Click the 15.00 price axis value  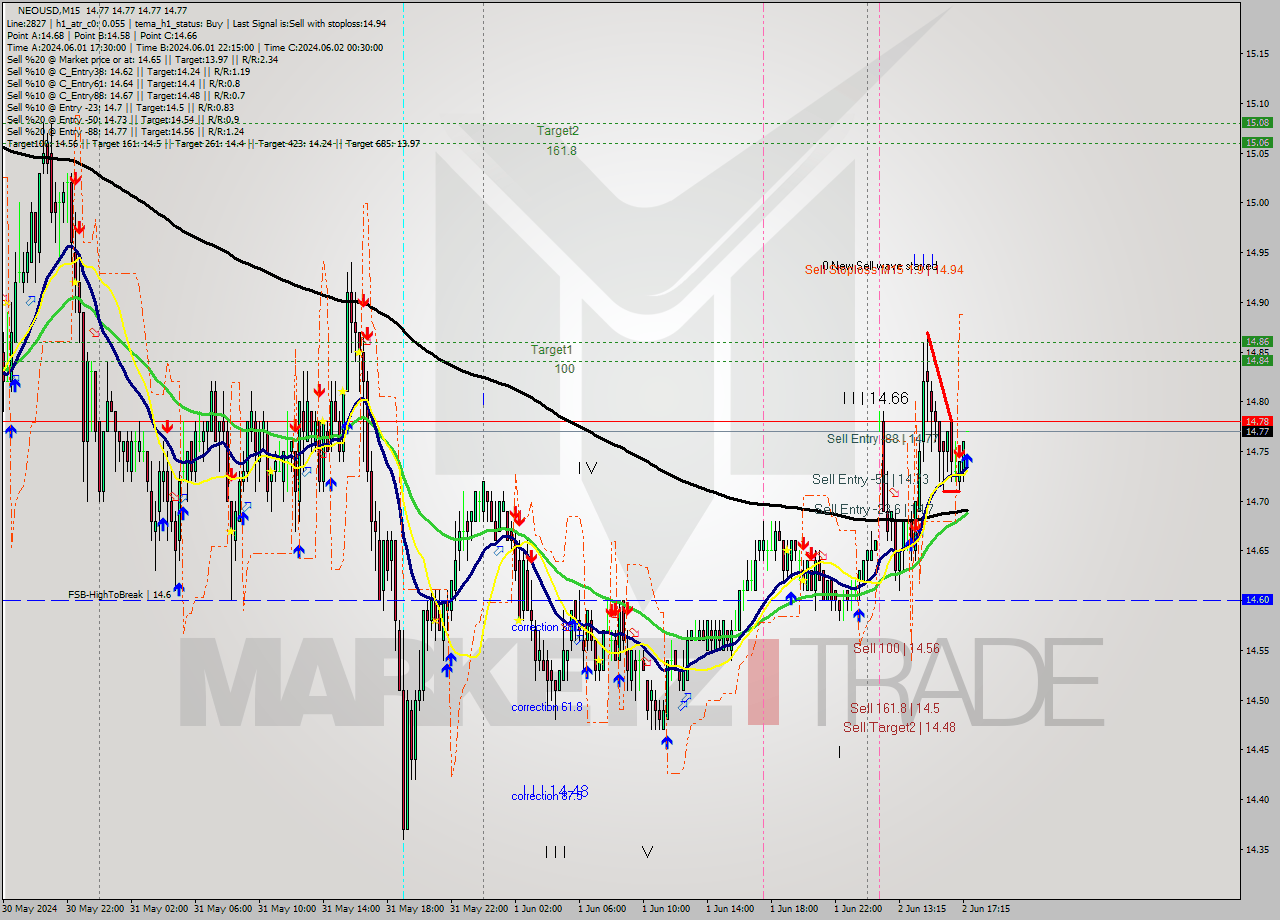point(1256,202)
